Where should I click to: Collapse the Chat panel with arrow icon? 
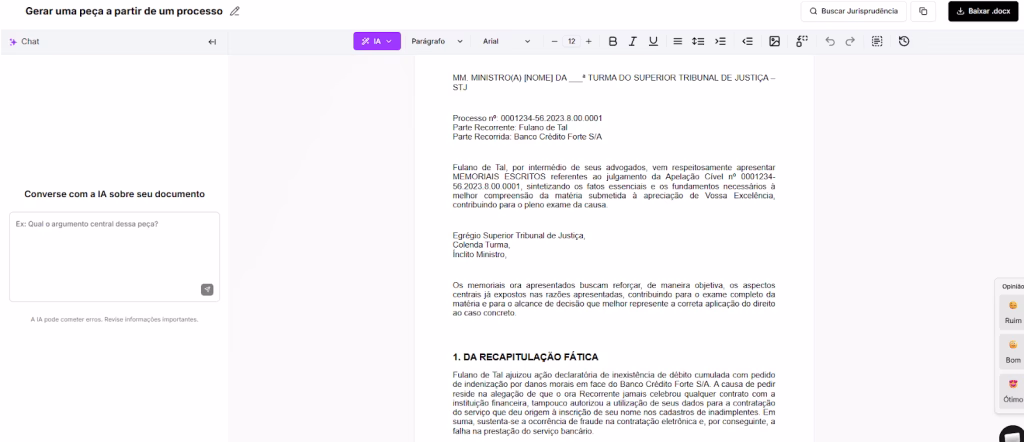pos(212,42)
